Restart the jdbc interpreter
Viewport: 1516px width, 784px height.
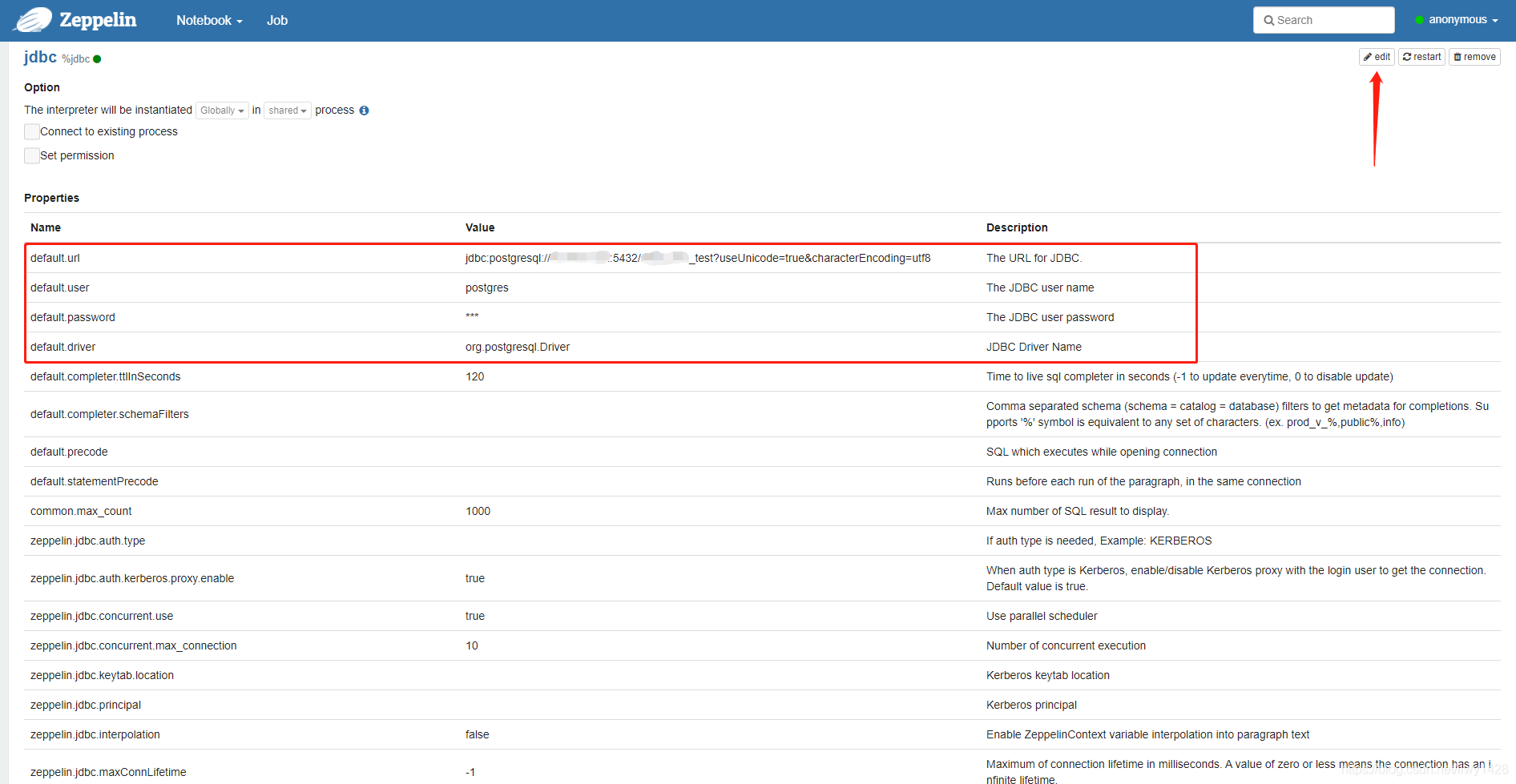(1421, 57)
